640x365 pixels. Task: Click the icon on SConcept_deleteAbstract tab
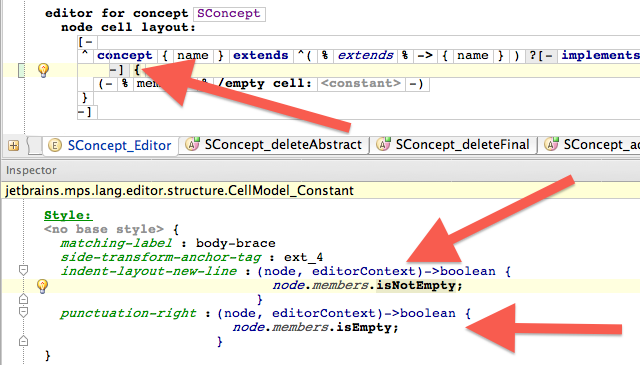pos(192,144)
